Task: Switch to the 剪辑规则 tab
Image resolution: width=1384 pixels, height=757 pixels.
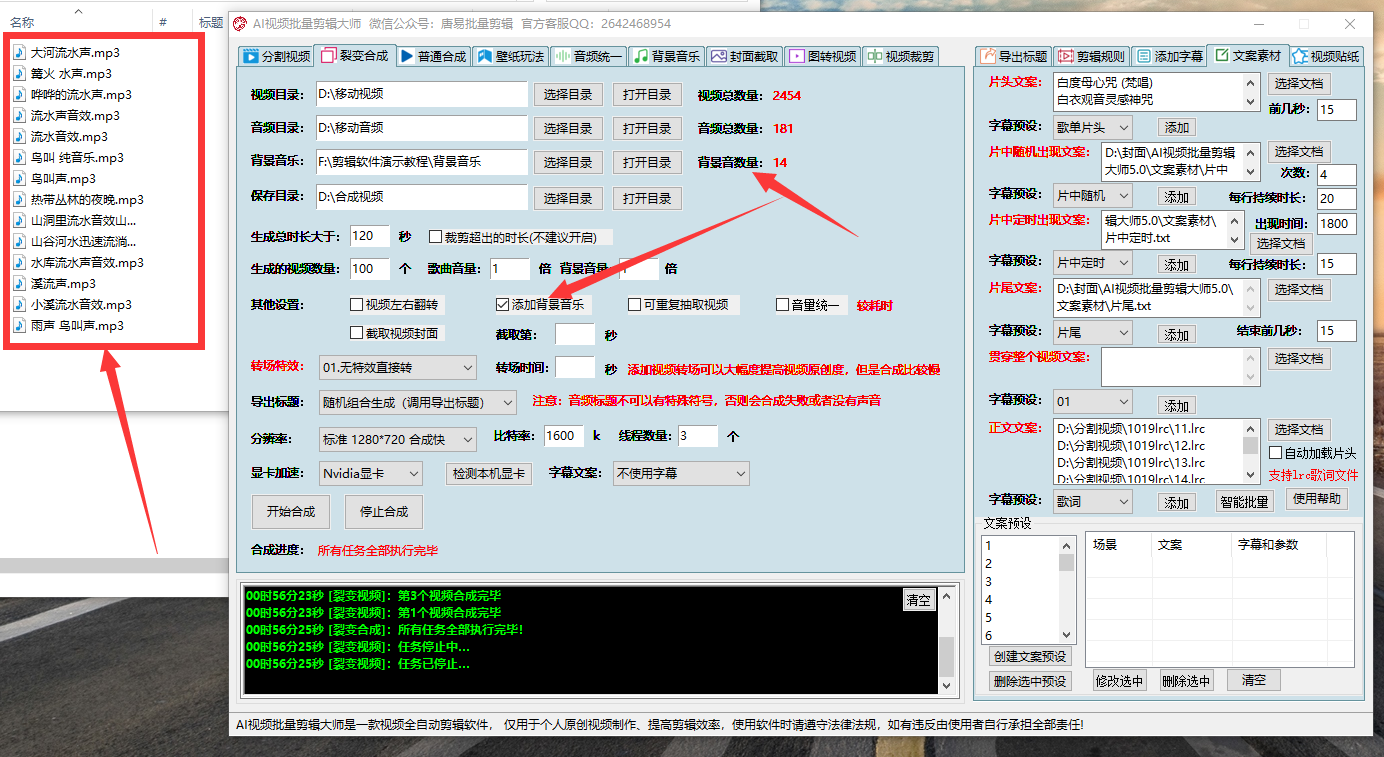Action: pyautogui.click(x=1090, y=57)
